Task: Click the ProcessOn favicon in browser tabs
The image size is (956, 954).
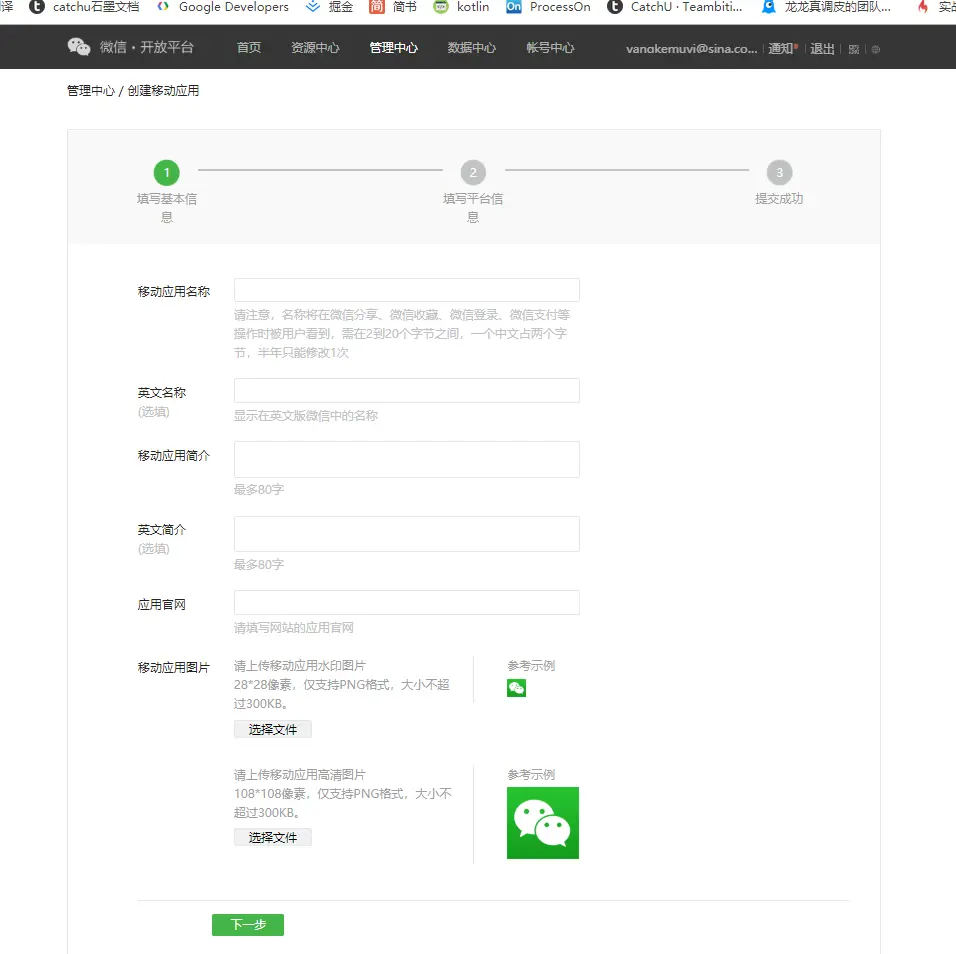Action: pos(514,8)
